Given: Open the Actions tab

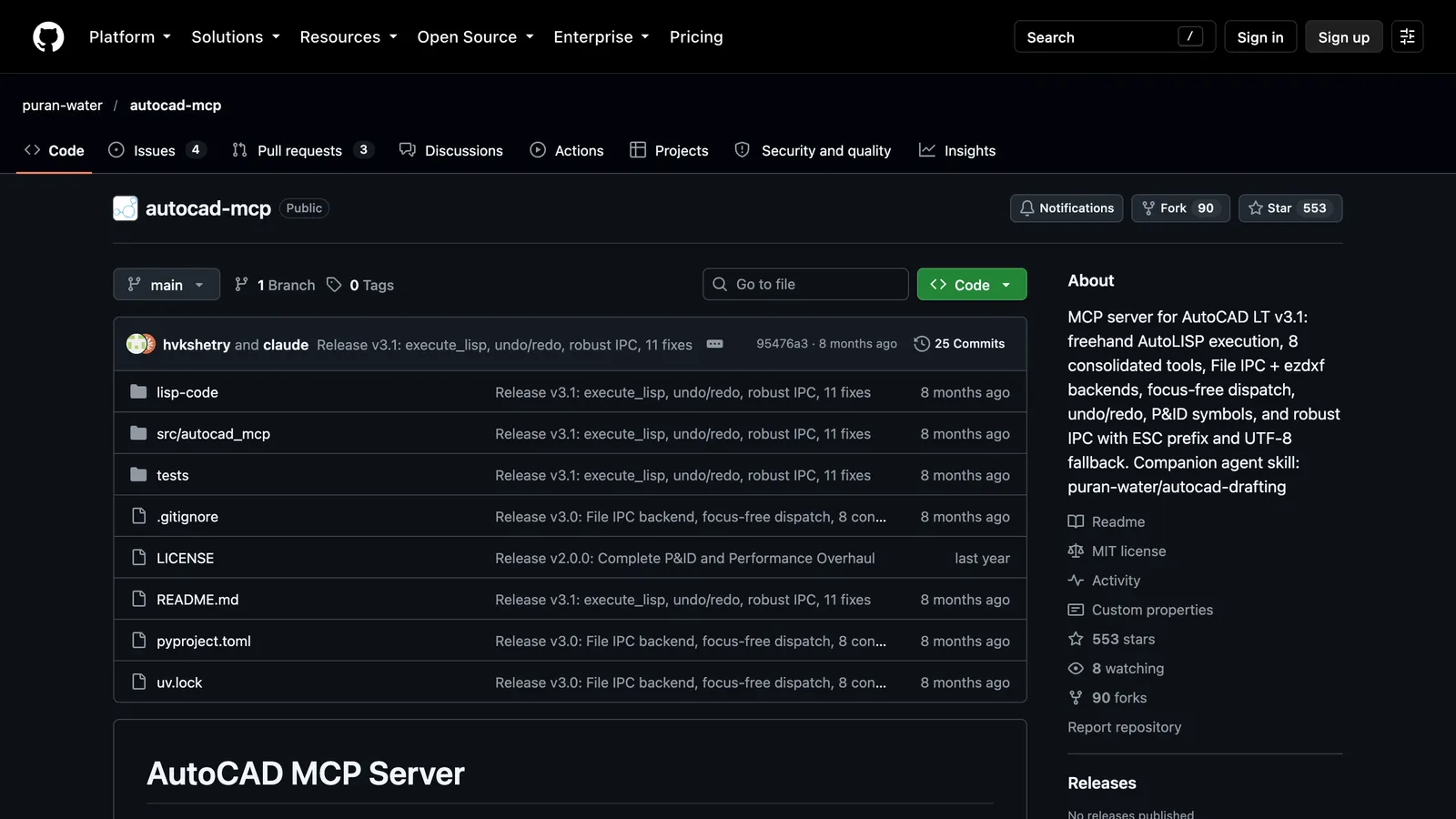Looking at the screenshot, I should [567, 150].
